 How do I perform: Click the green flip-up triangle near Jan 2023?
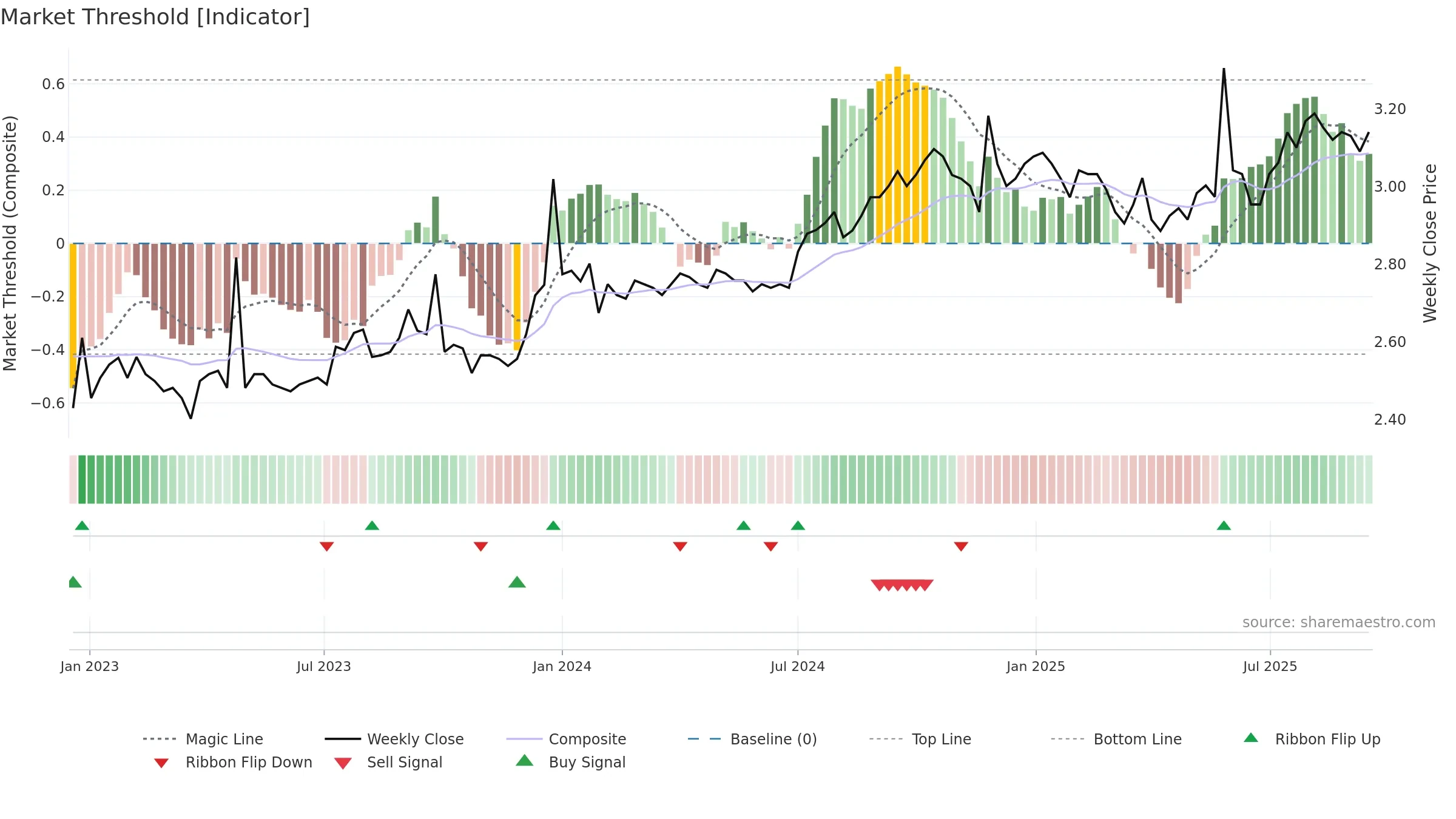[x=82, y=525]
